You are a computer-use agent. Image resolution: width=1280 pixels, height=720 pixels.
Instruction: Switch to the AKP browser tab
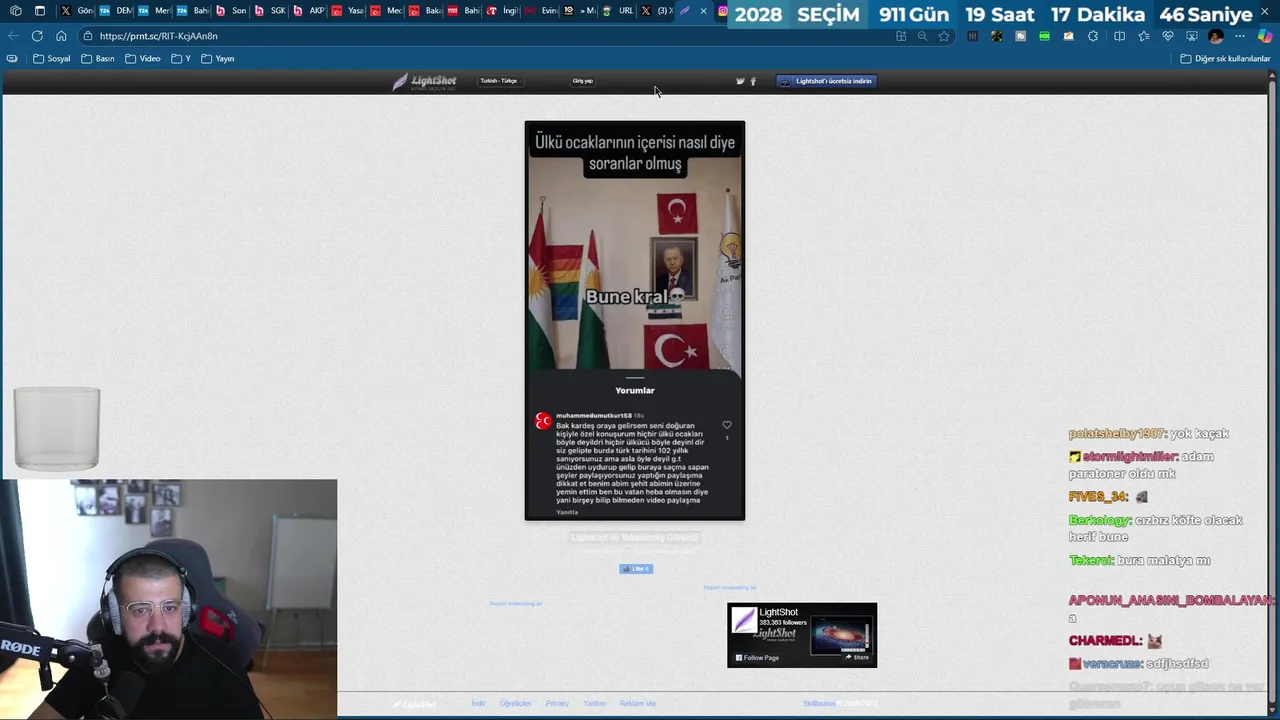[x=309, y=11]
